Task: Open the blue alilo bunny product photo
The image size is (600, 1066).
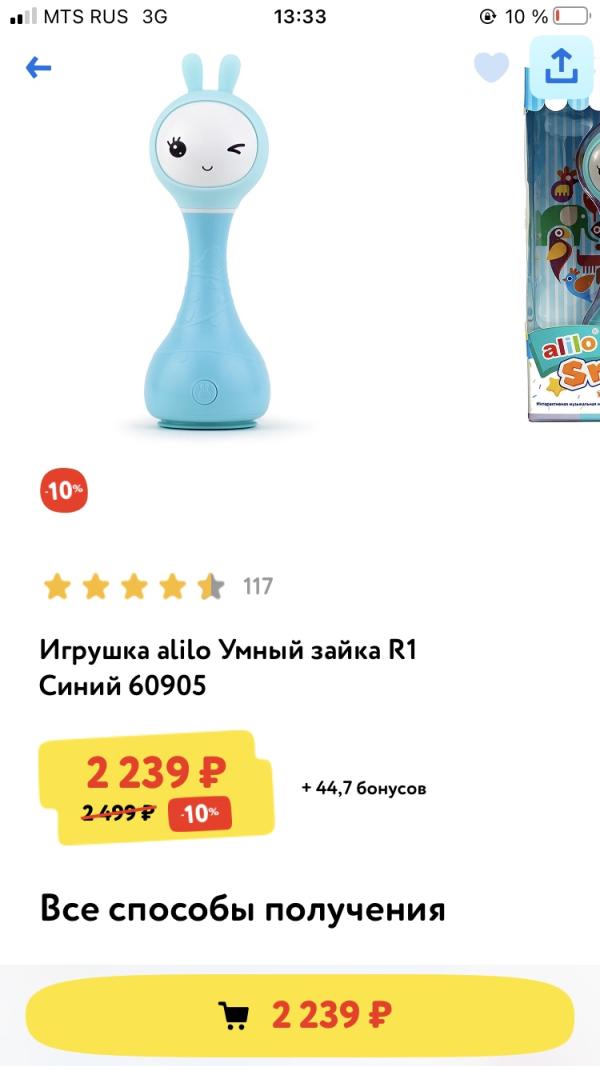Action: tap(207, 241)
